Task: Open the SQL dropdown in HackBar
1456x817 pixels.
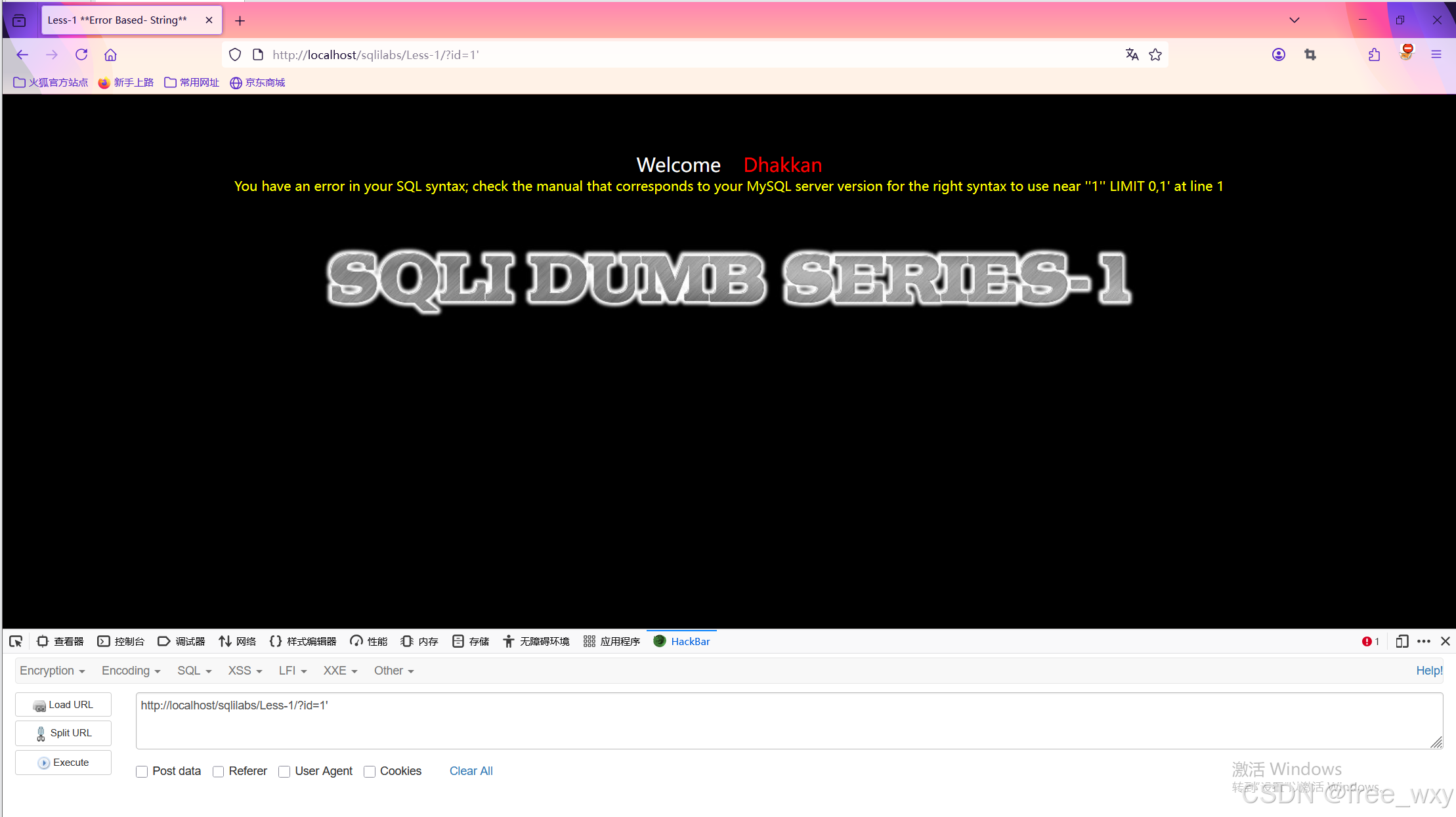Action: pos(194,671)
